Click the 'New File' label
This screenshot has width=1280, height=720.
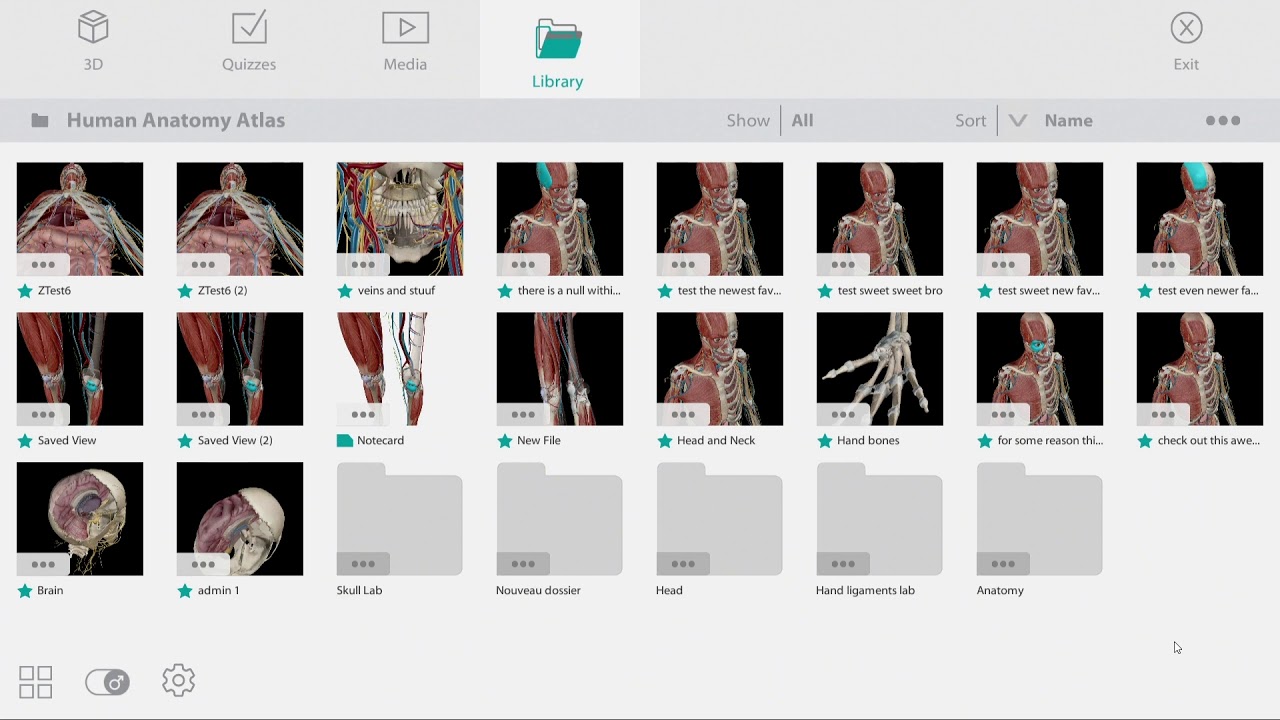tap(539, 441)
